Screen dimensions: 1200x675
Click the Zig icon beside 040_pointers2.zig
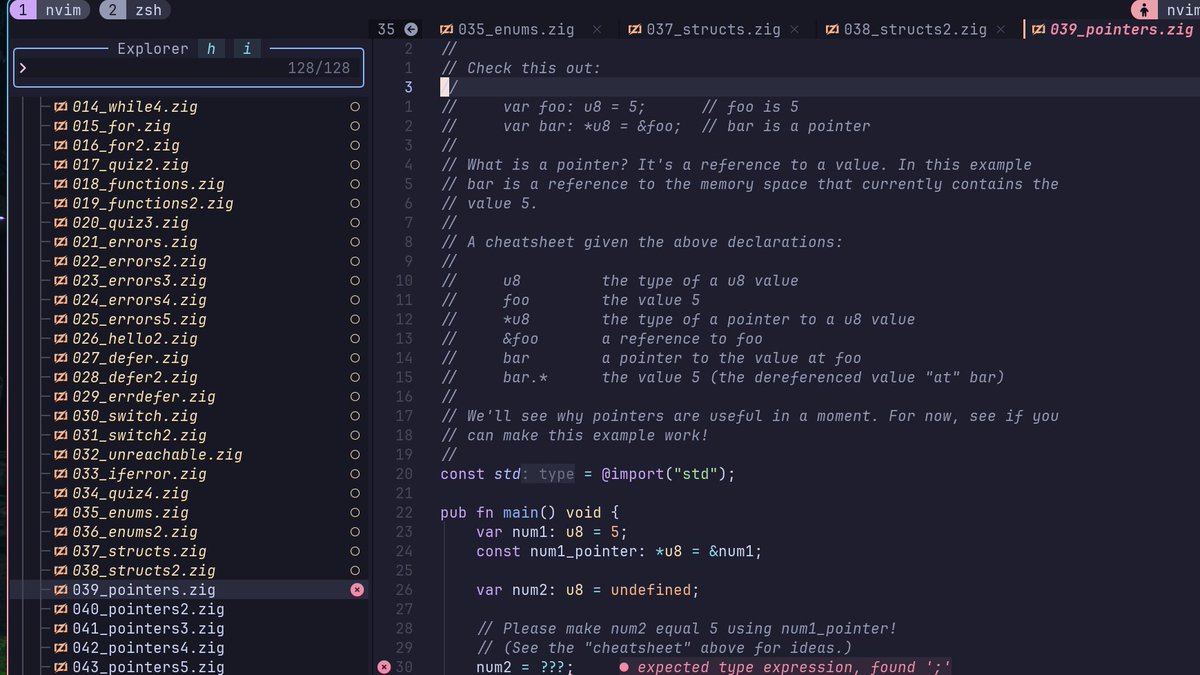[61, 609]
